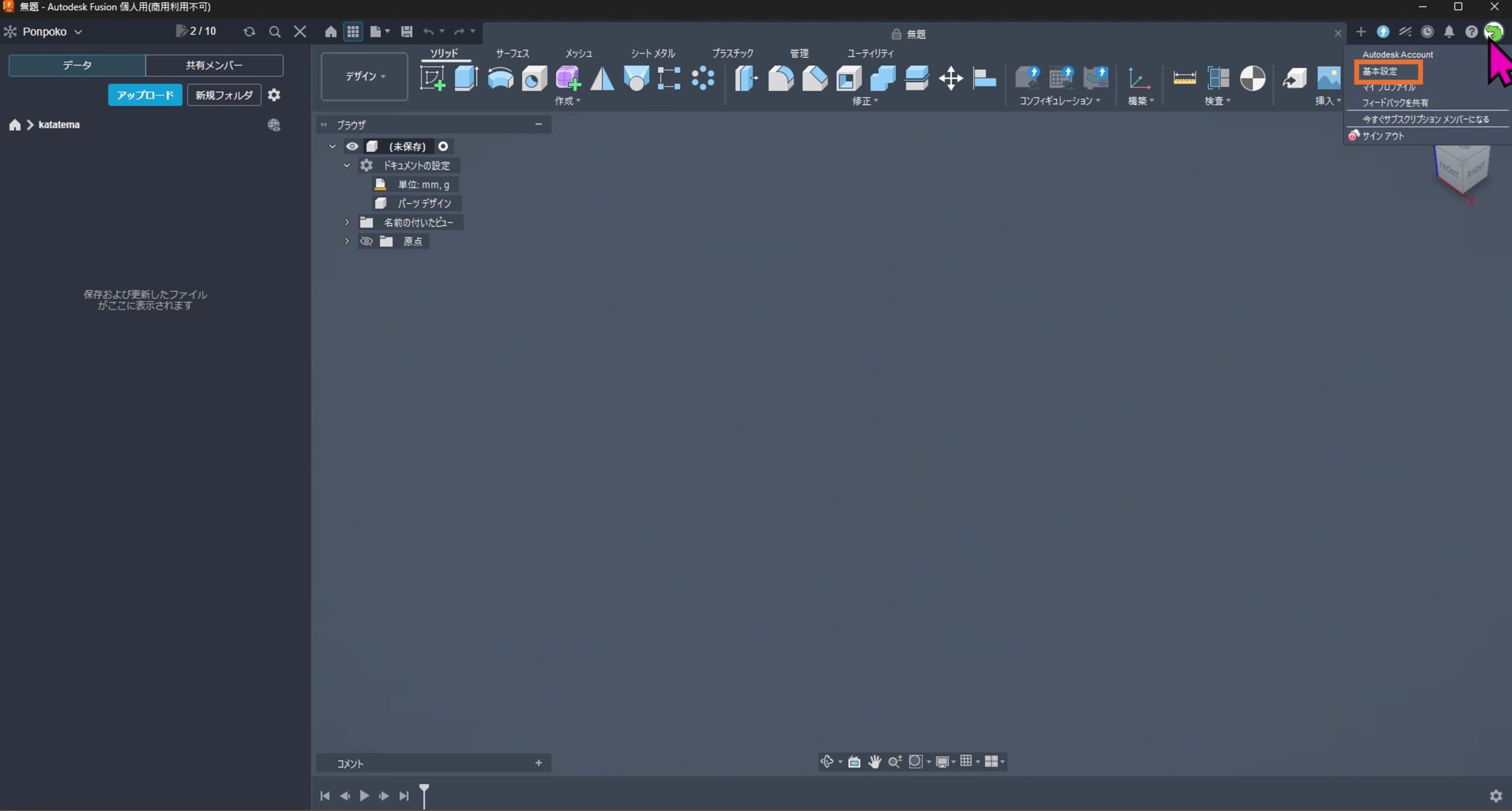Collapse the Document Settings (ドキュメントの設定) node
This screenshot has width=1512, height=811.
click(x=347, y=165)
